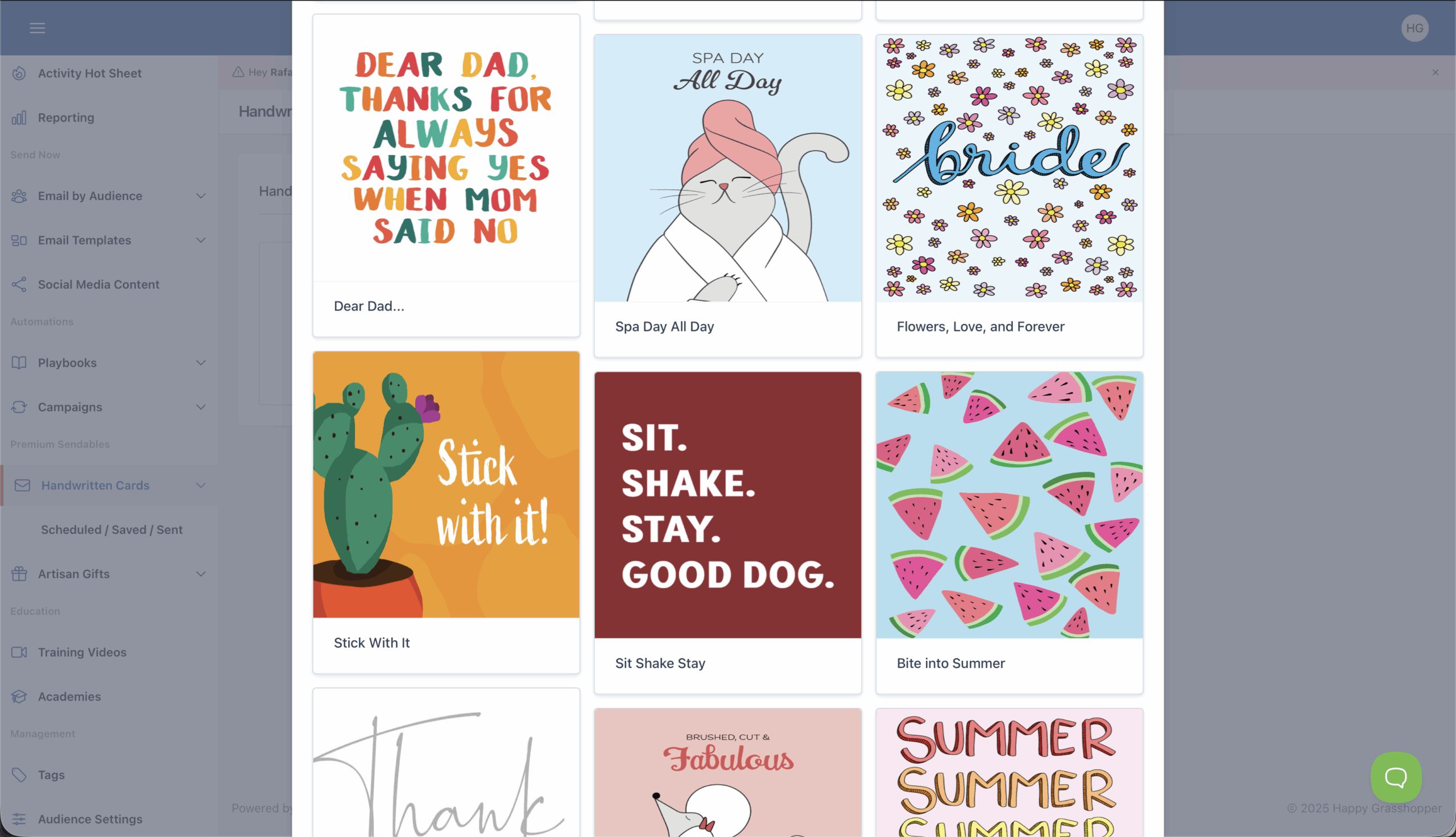Select the Sit Shake Stay card

point(727,532)
